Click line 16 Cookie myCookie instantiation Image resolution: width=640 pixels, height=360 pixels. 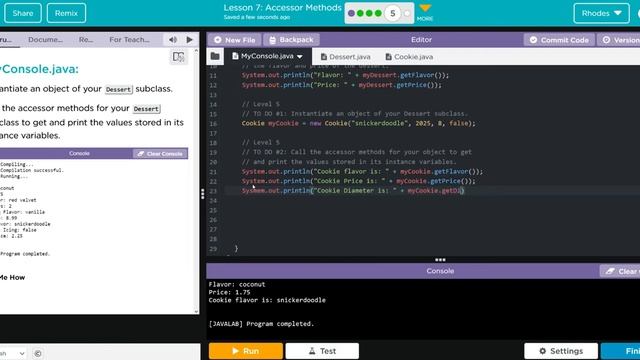[x=358, y=123]
